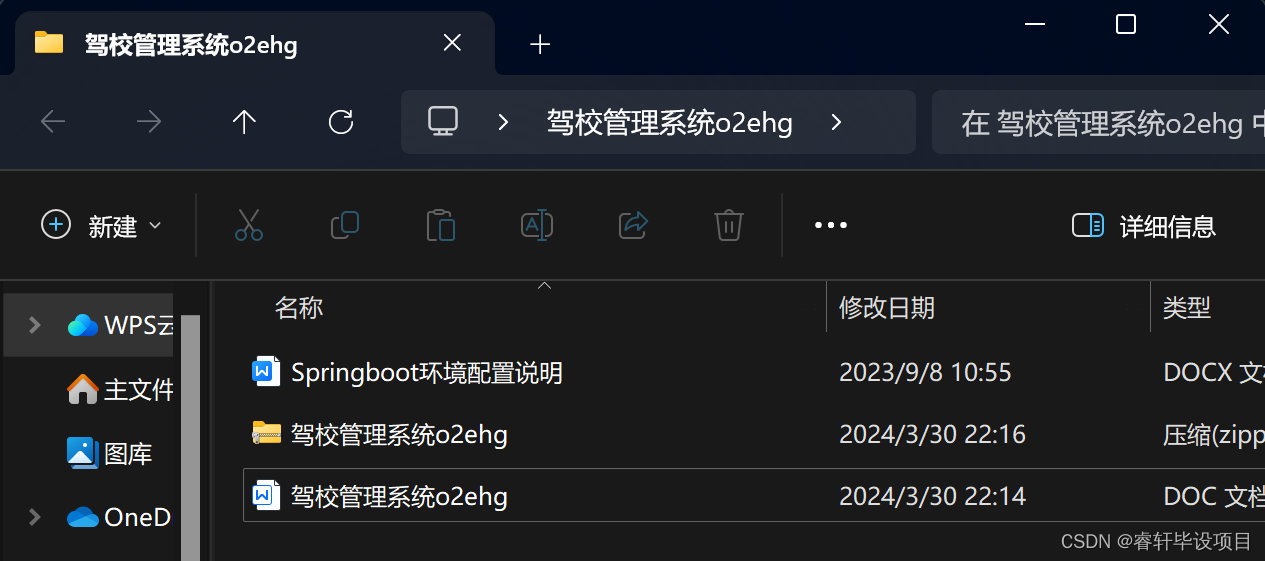Open the three-dot See more menu
This screenshot has height=561, width=1265.
click(x=831, y=226)
